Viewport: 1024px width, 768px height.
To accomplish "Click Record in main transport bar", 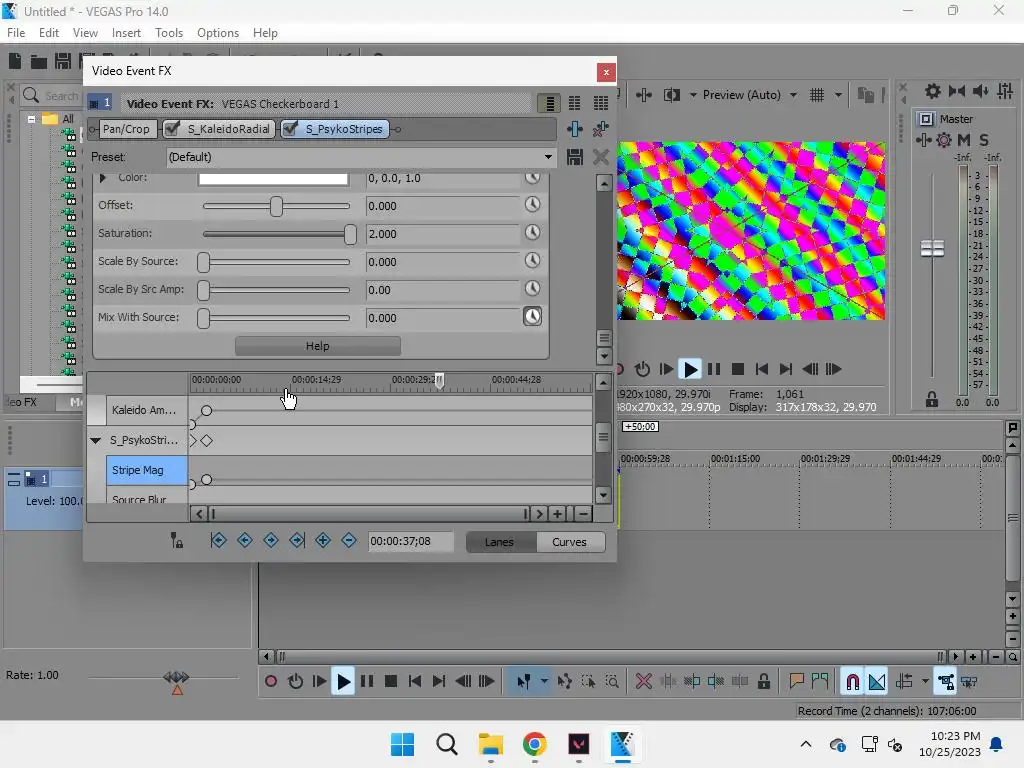I will click(x=271, y=682).
